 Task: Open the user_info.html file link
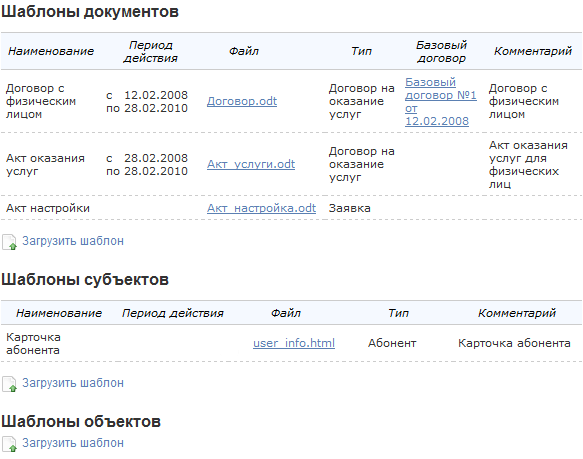[x=294, y=343]
